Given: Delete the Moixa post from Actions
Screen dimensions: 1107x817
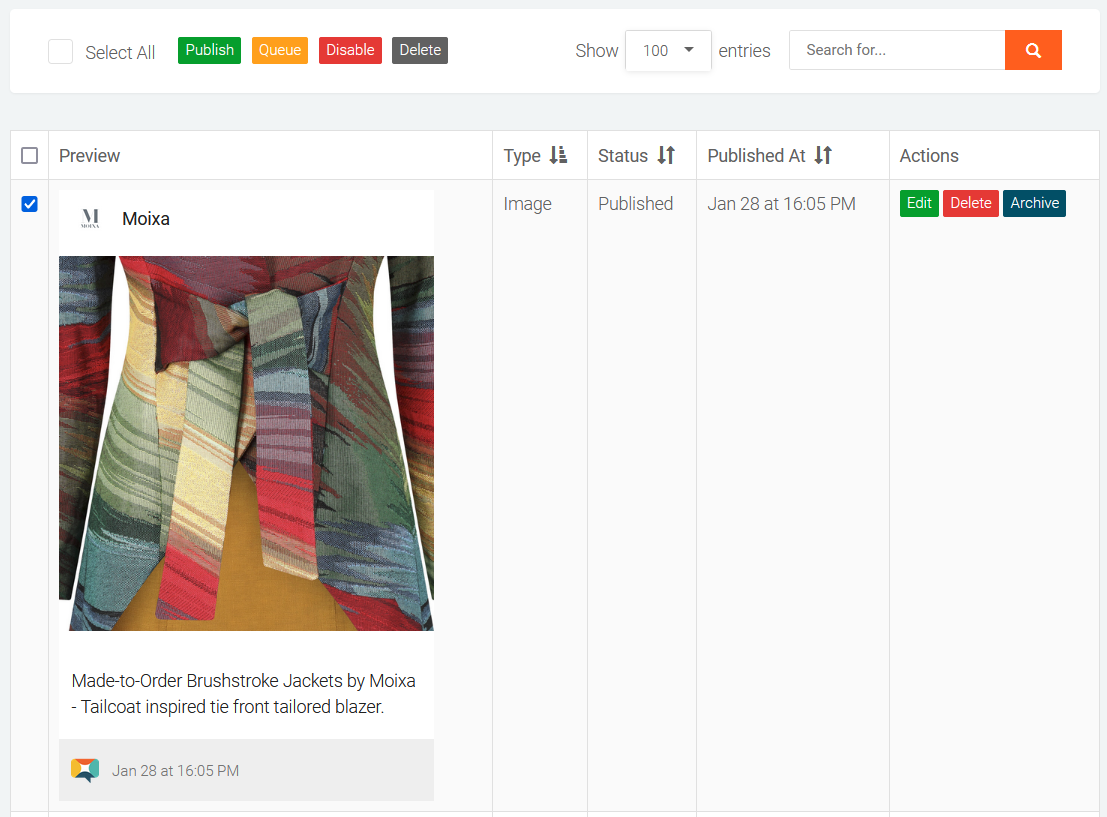Looking at the screenshot, I should click(970, 203).
